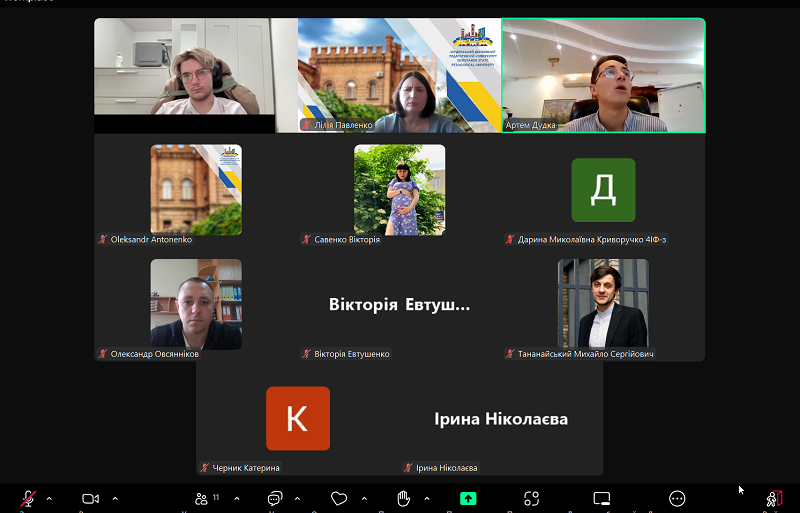Screen dimensions: 800x513
Task: Click muted mic icon beside Савенко Вікторія
Action: [307, 239]
